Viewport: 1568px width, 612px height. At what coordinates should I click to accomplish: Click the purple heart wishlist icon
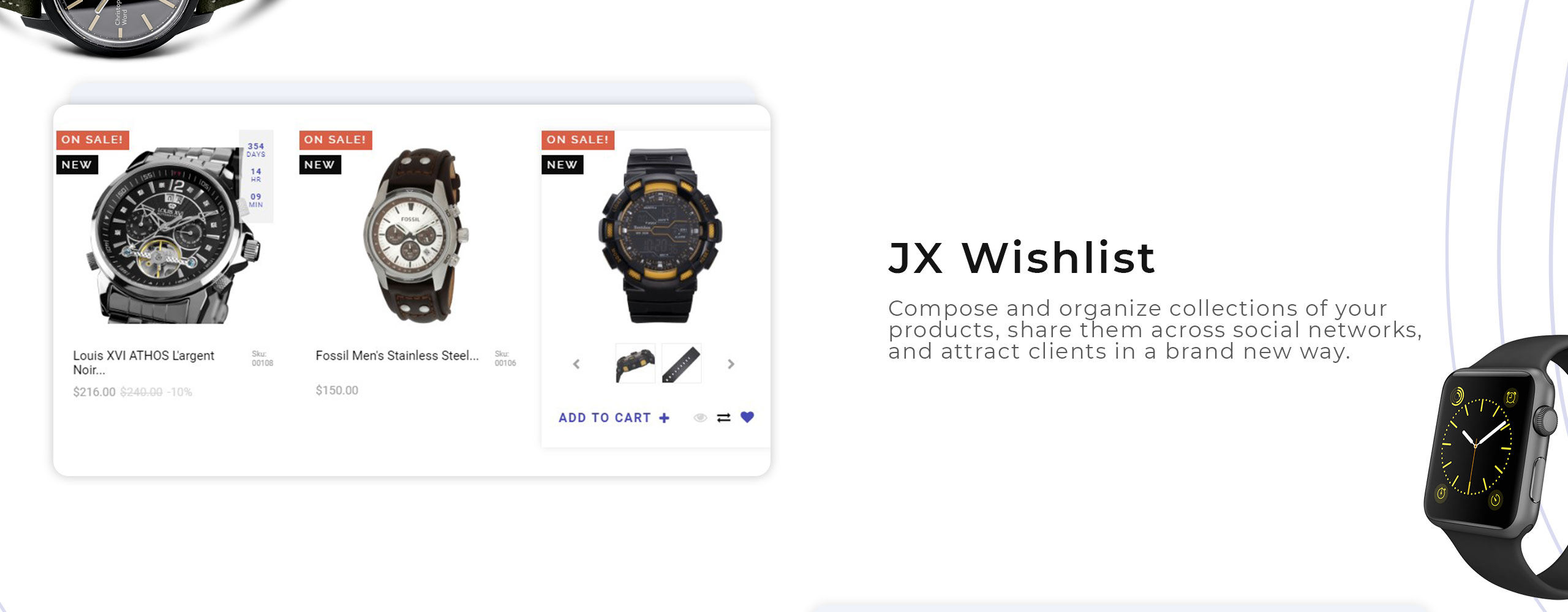(x=747, y=417)
